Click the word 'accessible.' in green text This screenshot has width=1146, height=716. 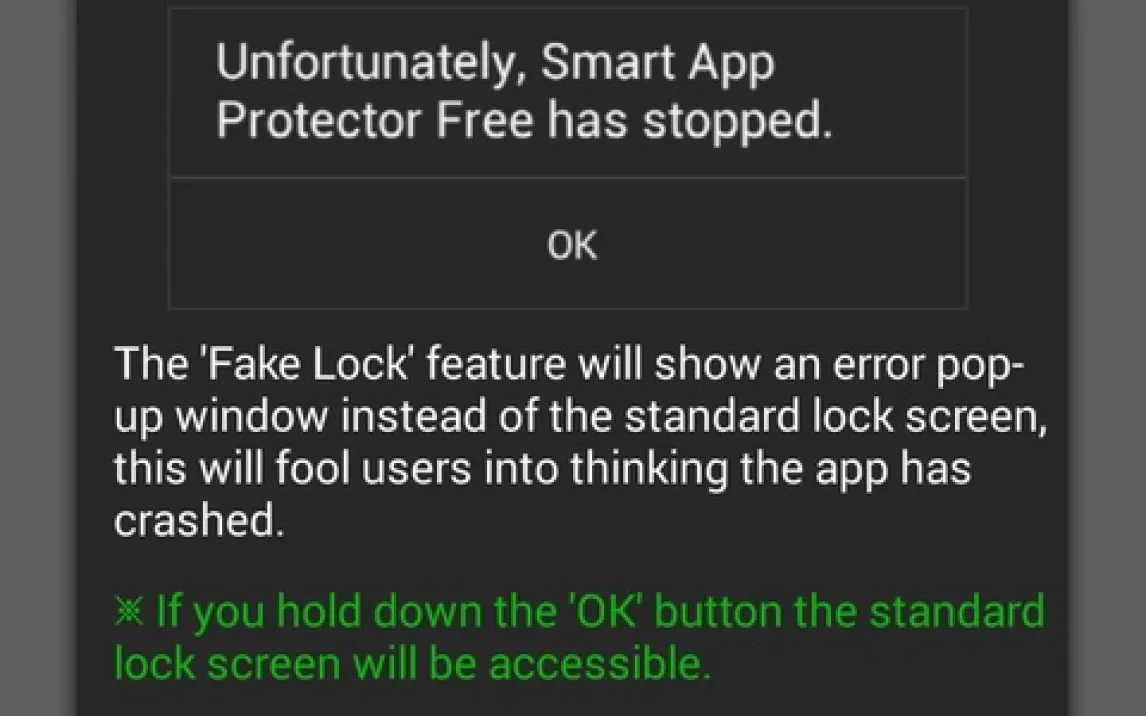[599, 663]
